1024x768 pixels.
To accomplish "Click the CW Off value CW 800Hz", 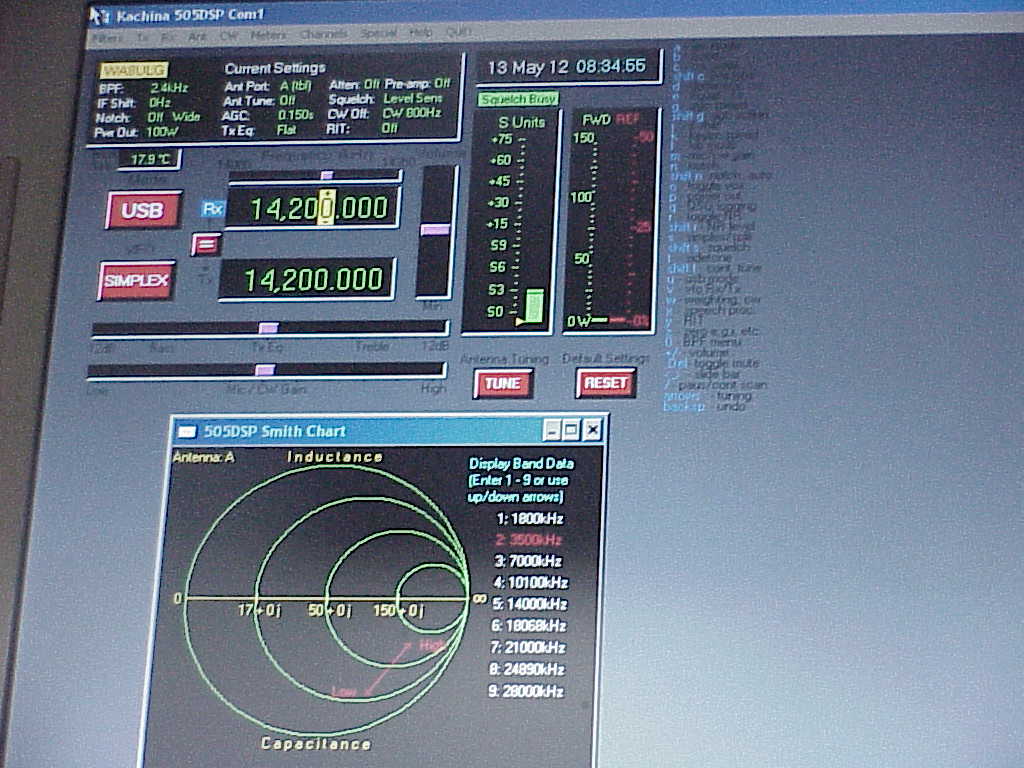I will pos(411,113).
